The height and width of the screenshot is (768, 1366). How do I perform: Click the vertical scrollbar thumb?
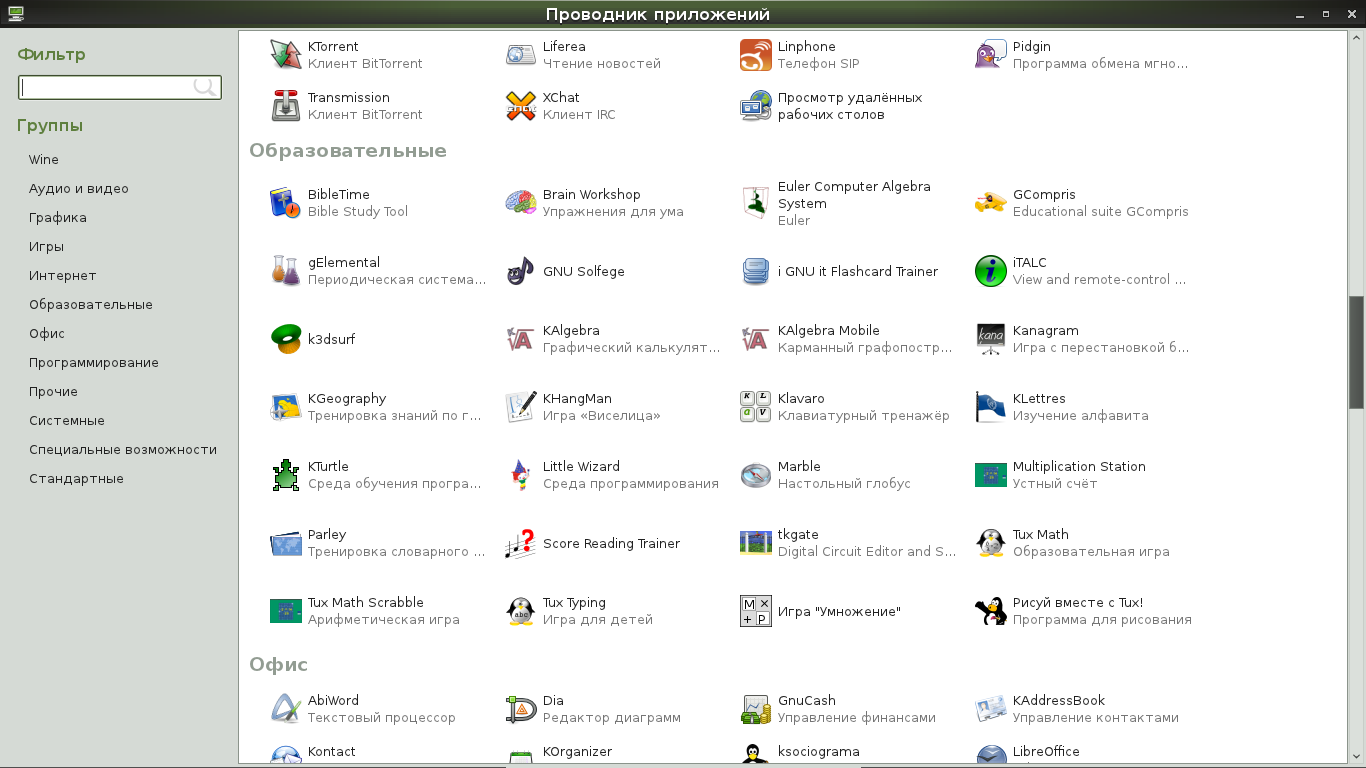coord(1357,352)
